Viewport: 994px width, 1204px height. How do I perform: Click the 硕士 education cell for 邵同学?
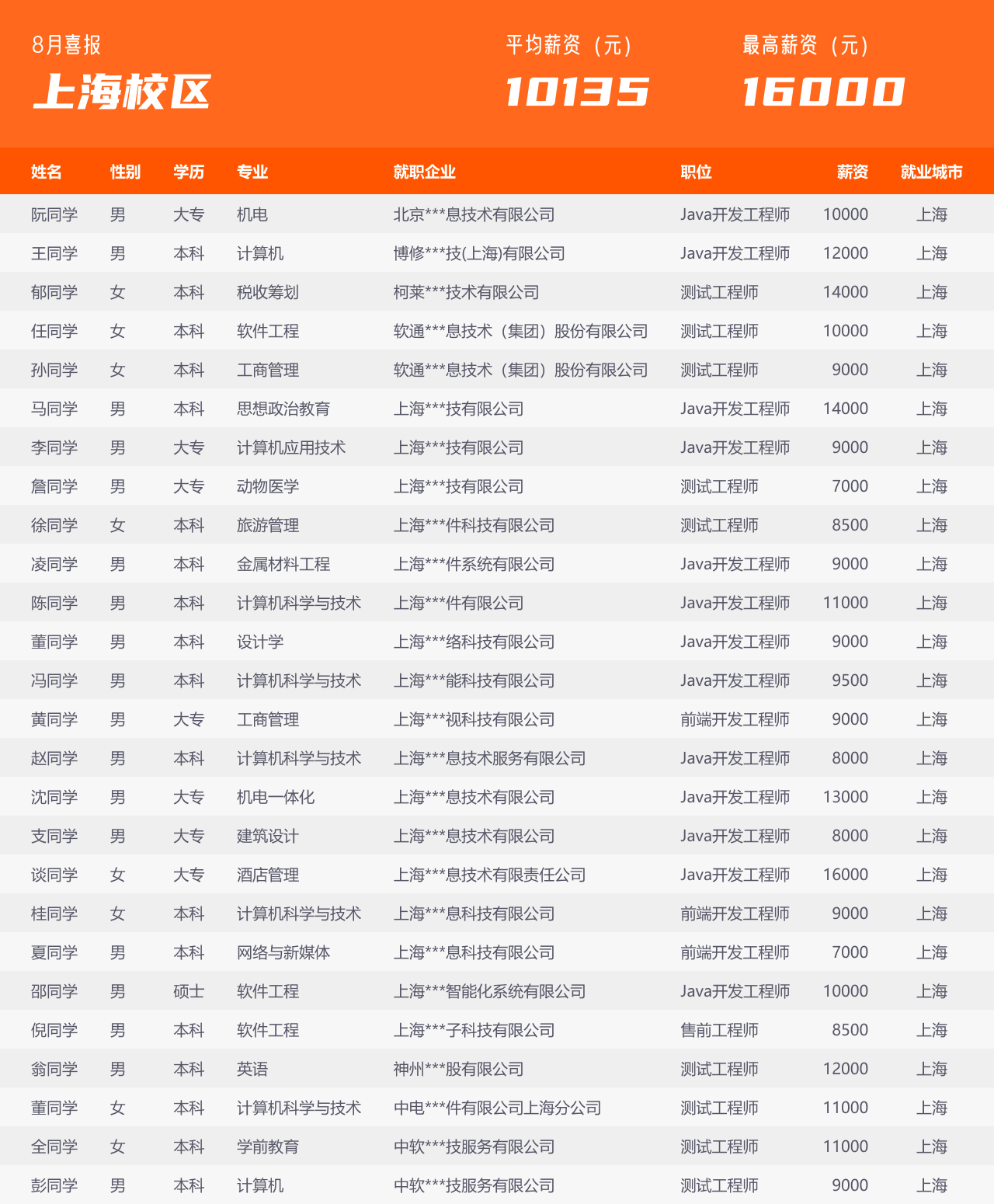coord(189,991)
